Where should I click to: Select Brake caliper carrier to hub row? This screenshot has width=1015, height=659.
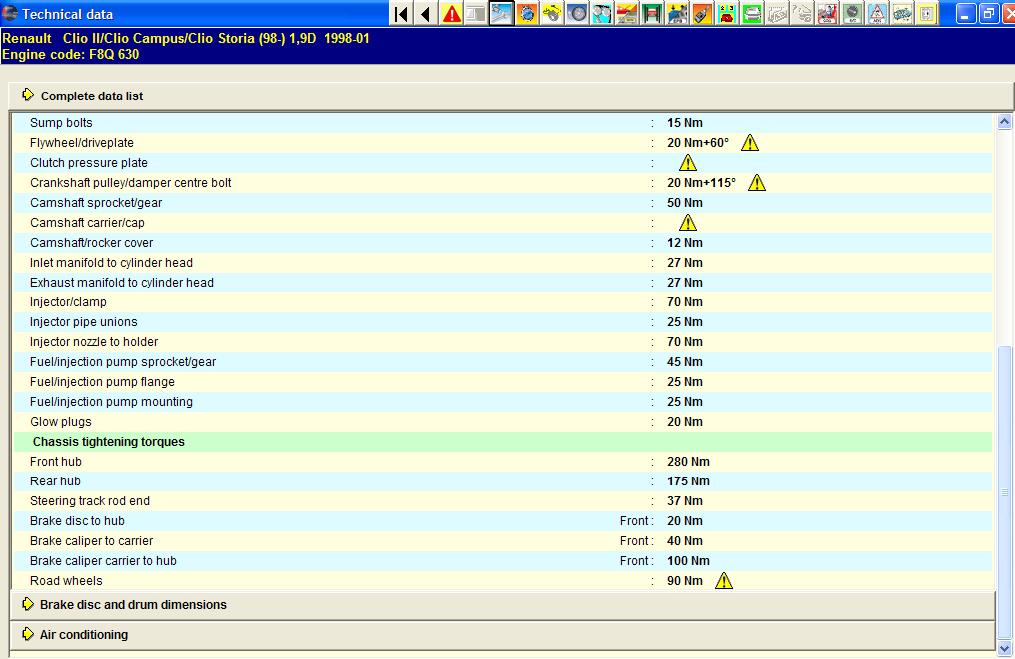(502, 561)
